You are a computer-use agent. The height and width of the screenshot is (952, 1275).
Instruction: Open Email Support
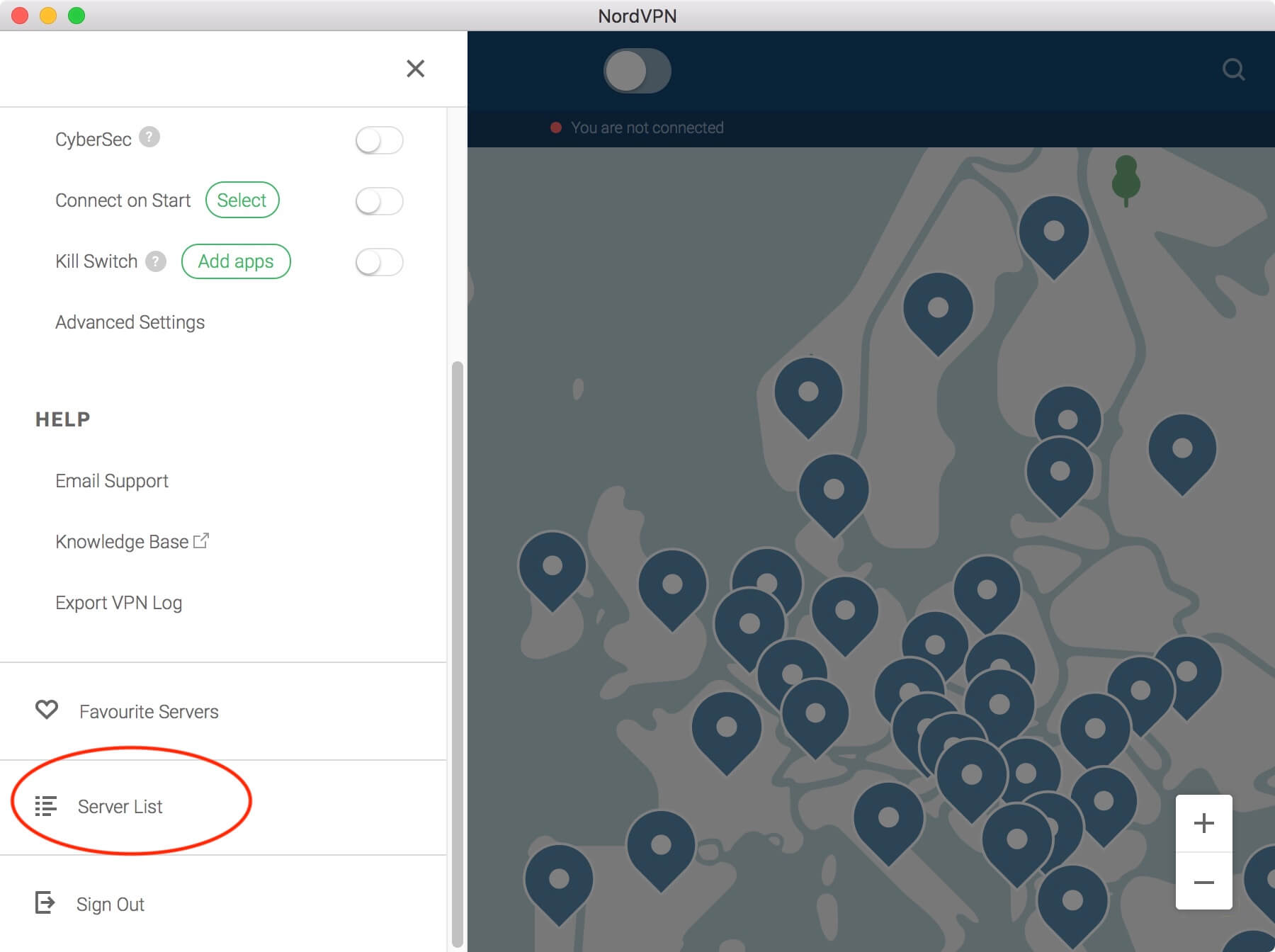click(x=112, y=481)
